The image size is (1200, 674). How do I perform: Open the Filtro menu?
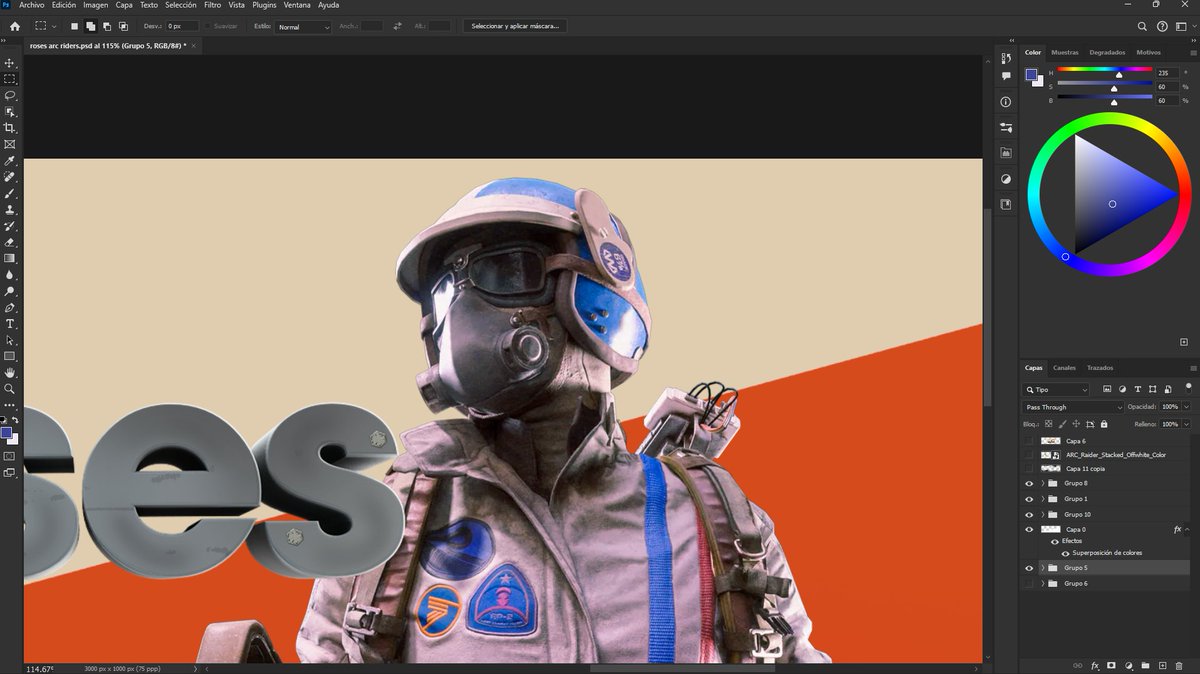[x=212, y=5]
